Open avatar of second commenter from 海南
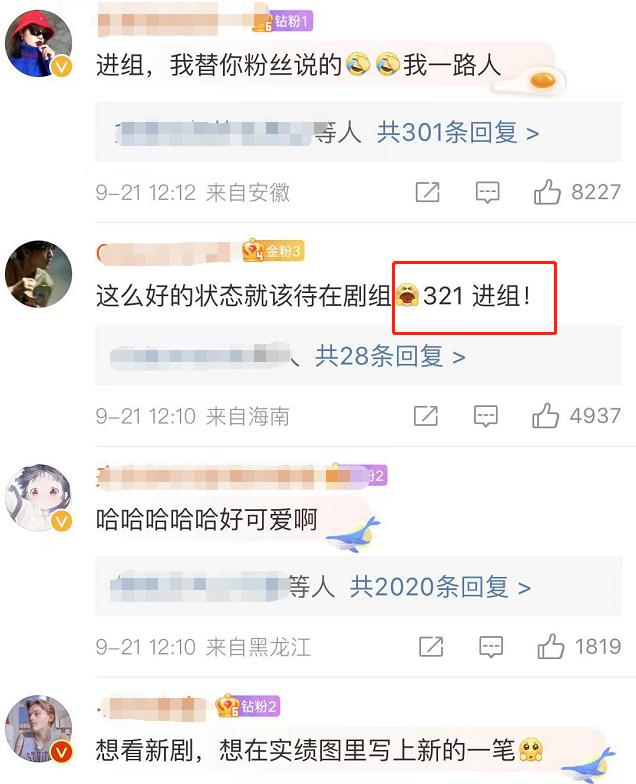This screenshot has width=636, height=784. [38, 274]
